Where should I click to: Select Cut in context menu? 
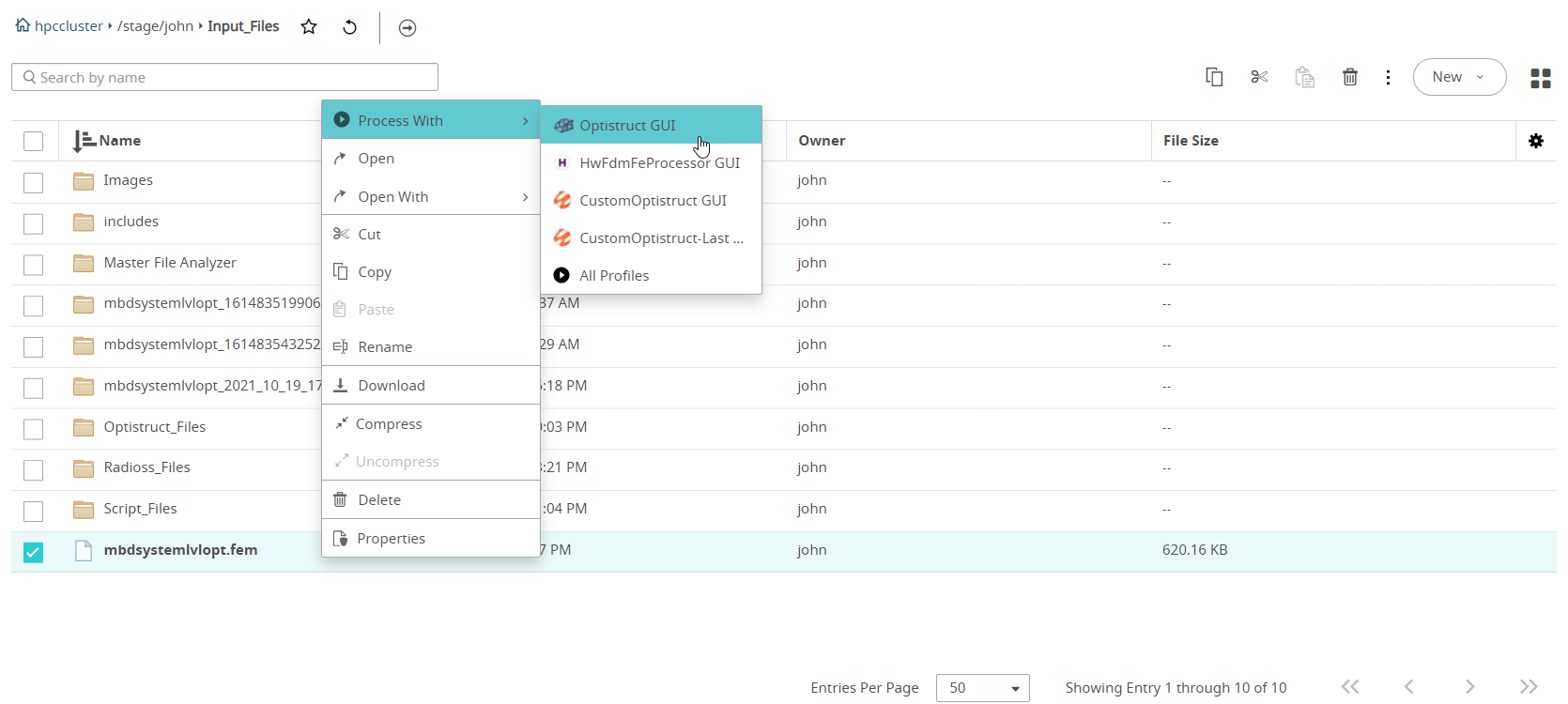(431, 234)
